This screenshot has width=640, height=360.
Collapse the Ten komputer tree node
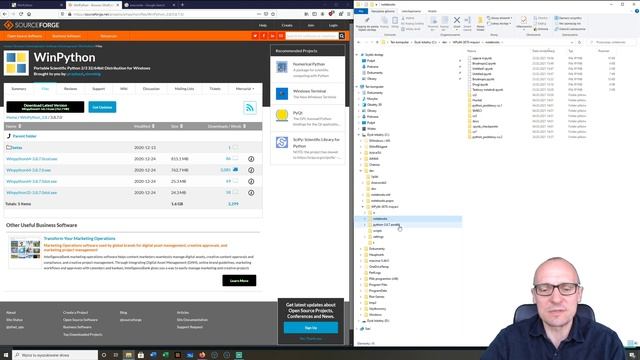[357, 87]
